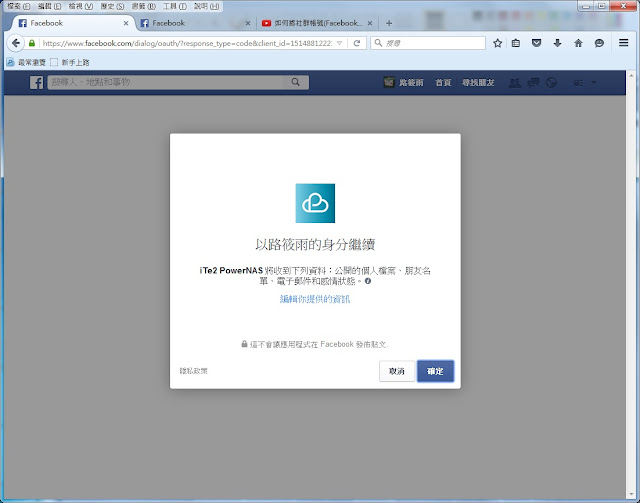This screenshot has width=640, height=503.
Task: Click the 取消 cancel button
Action: (x=397, y=371)
